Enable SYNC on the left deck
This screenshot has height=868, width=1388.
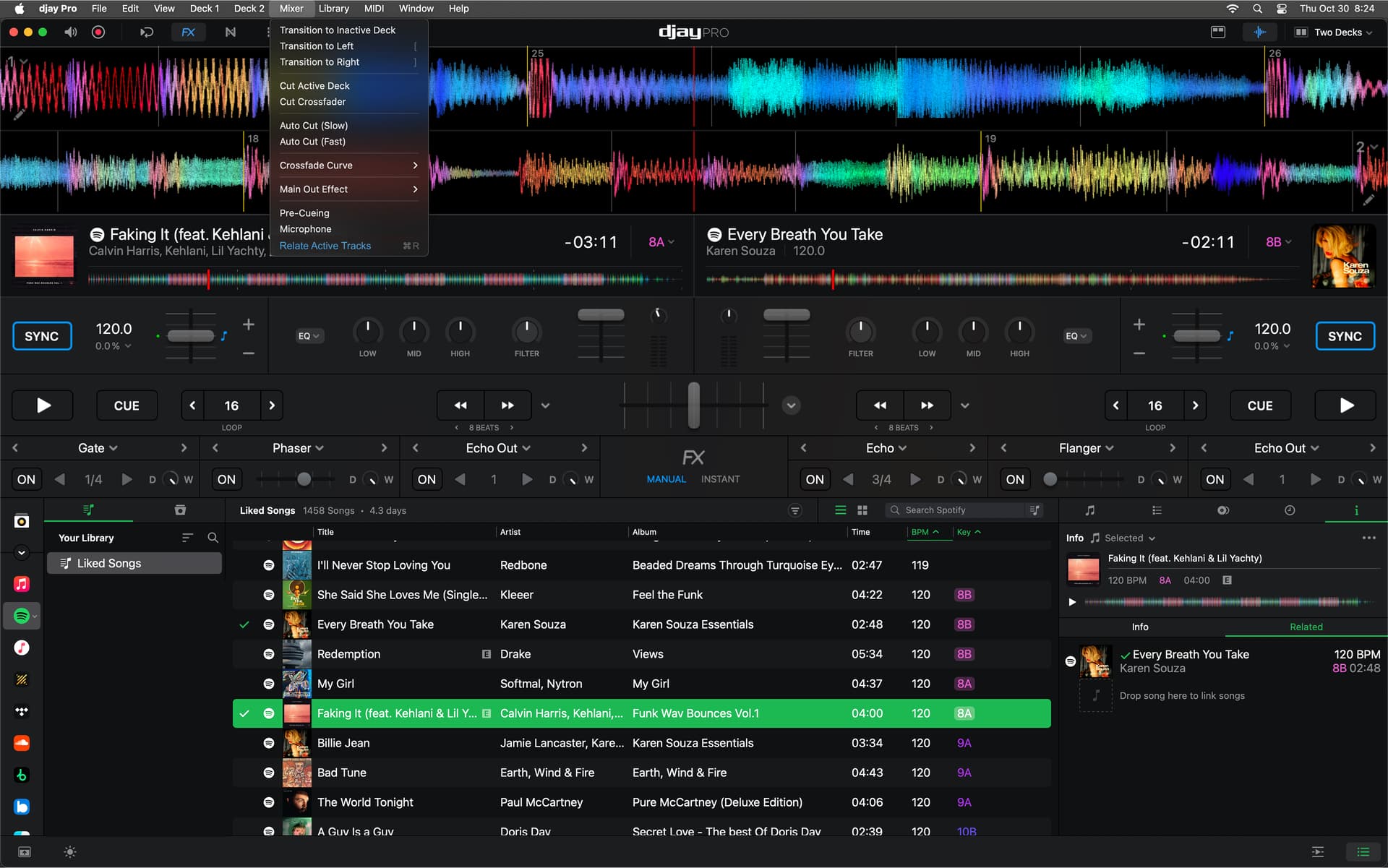pyautogui.click(x=42, y=336)
